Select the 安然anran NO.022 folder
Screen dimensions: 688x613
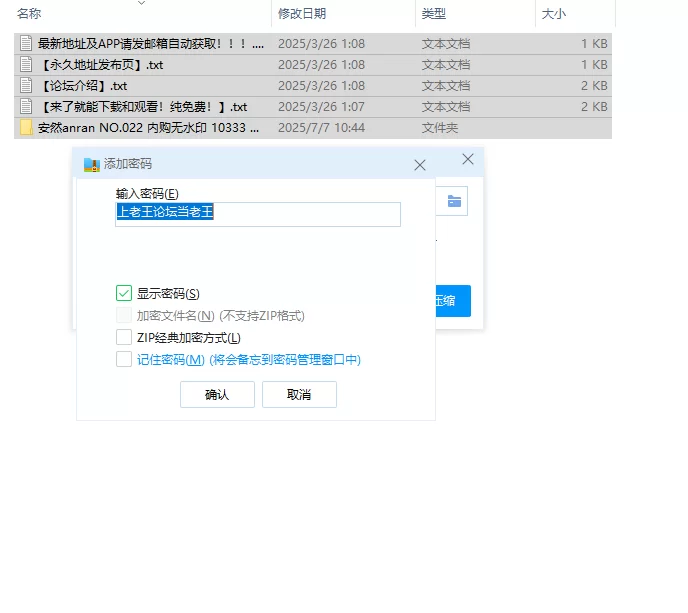pyautogui.click(x=313, y=128)
